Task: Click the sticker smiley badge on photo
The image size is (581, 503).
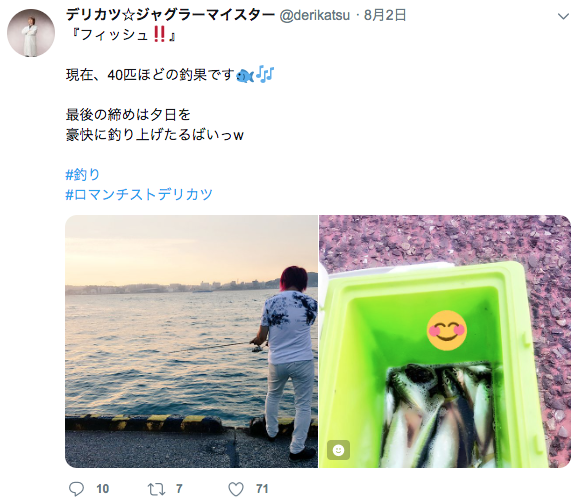Action: (x=338, y=450)
